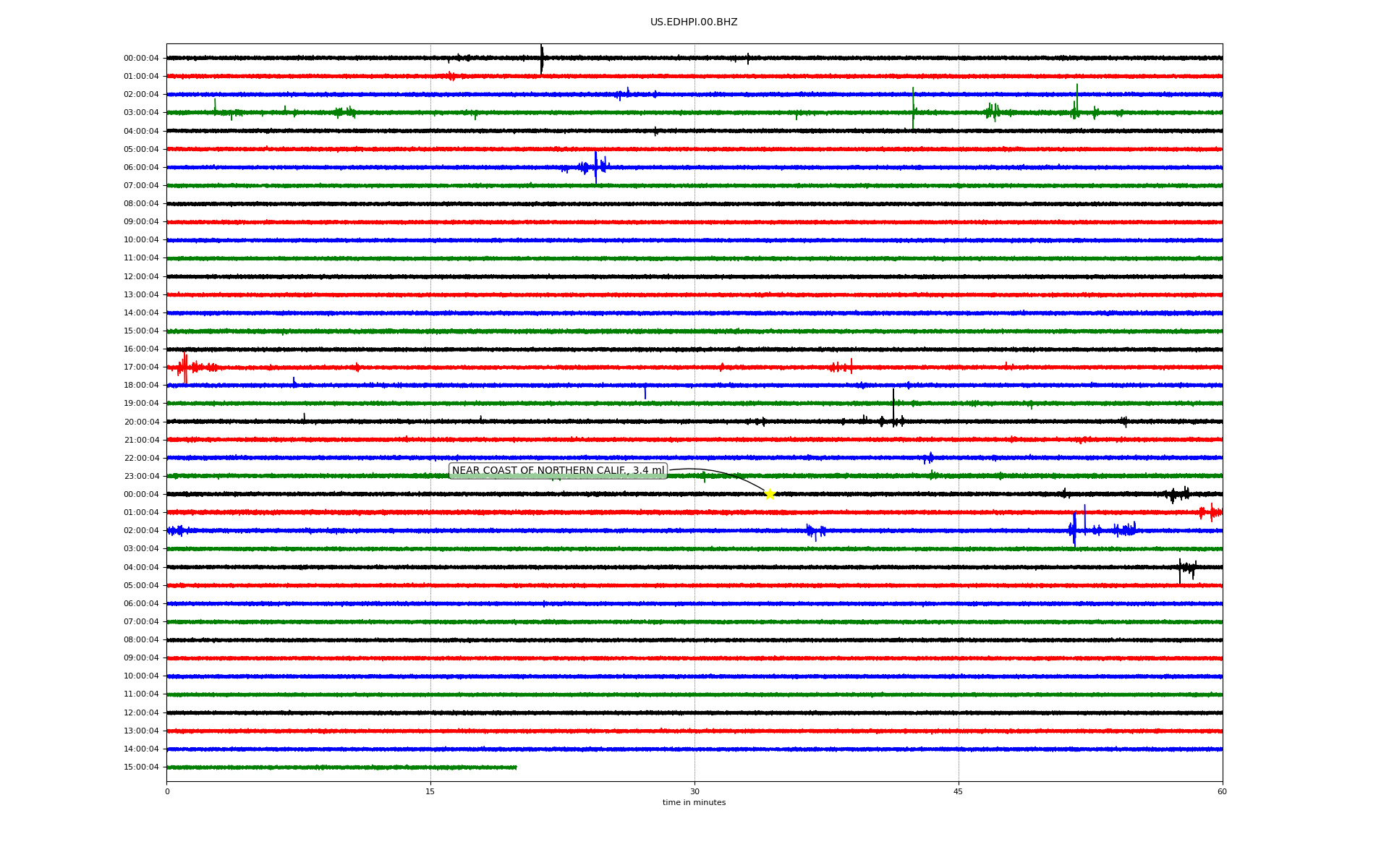Click the 60 tick label on x-axis

(x=1222, y=791)
